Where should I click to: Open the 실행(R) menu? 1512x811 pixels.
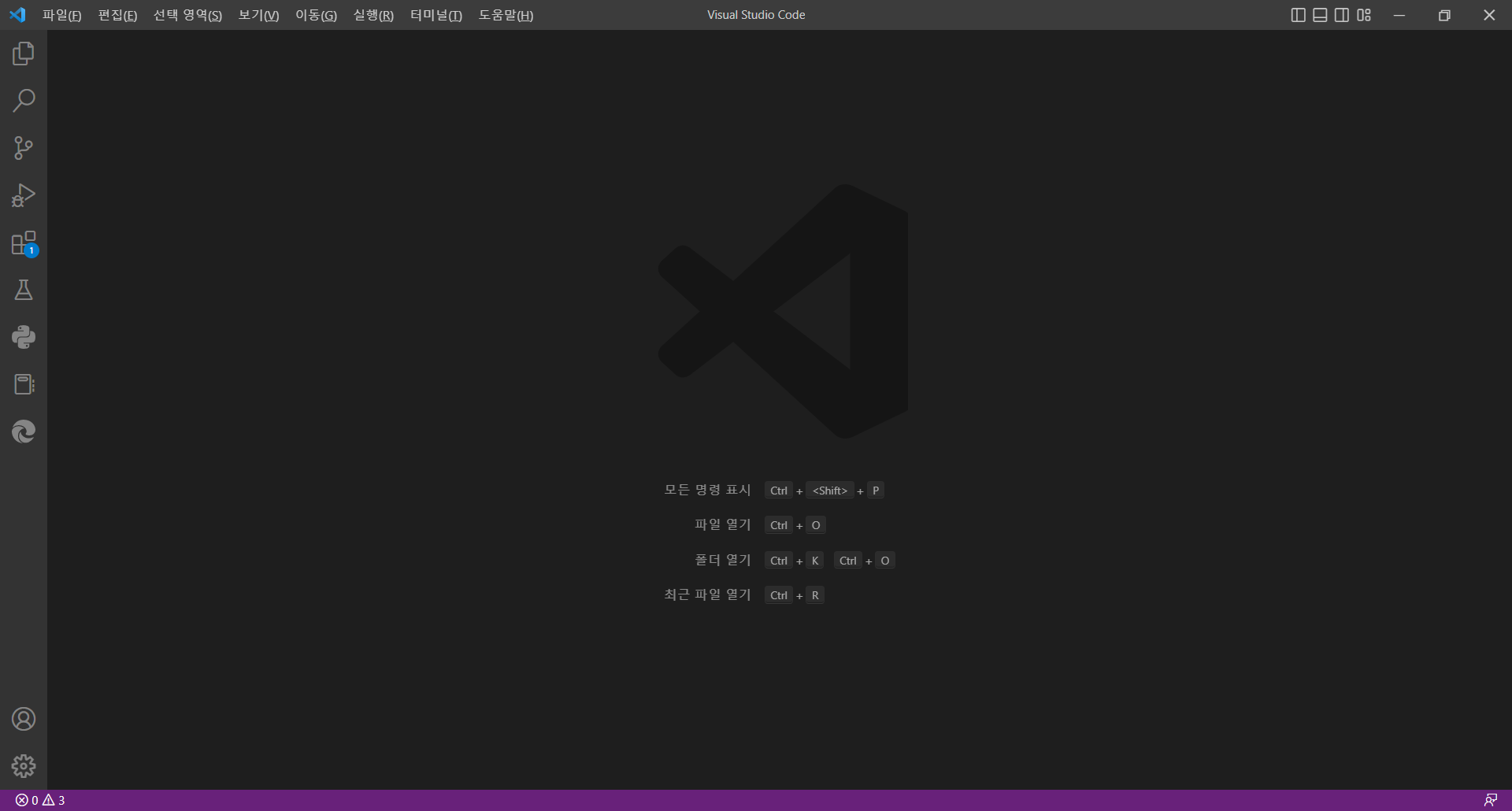point(373,15)
